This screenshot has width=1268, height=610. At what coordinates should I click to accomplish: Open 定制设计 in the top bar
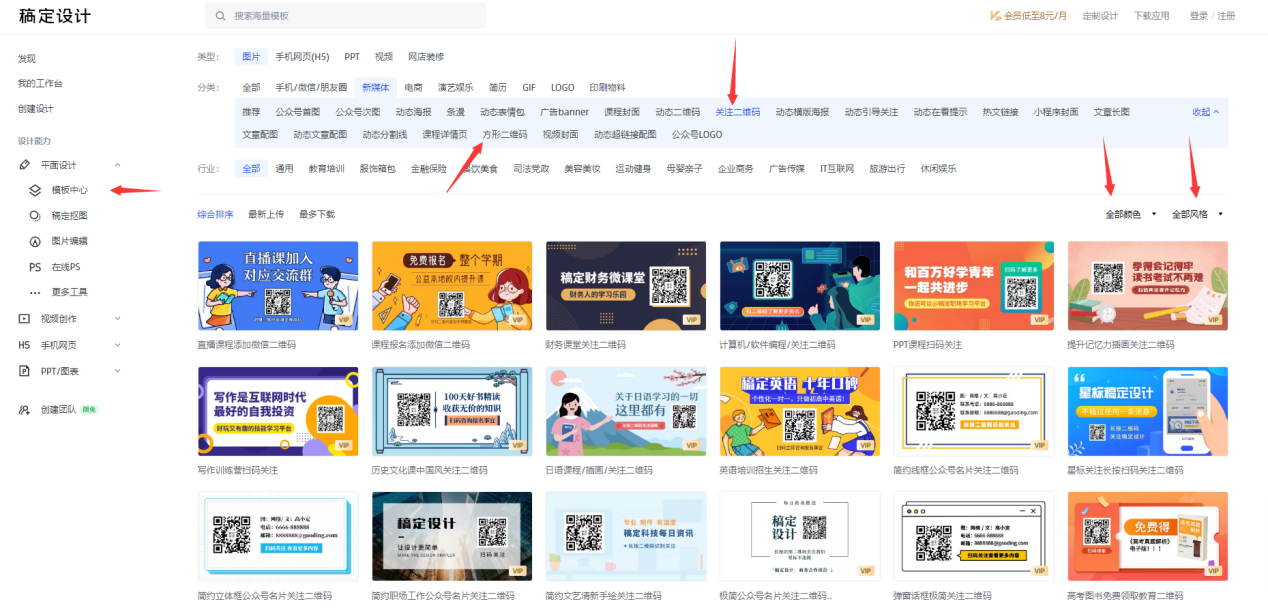tap(1100, 16)
